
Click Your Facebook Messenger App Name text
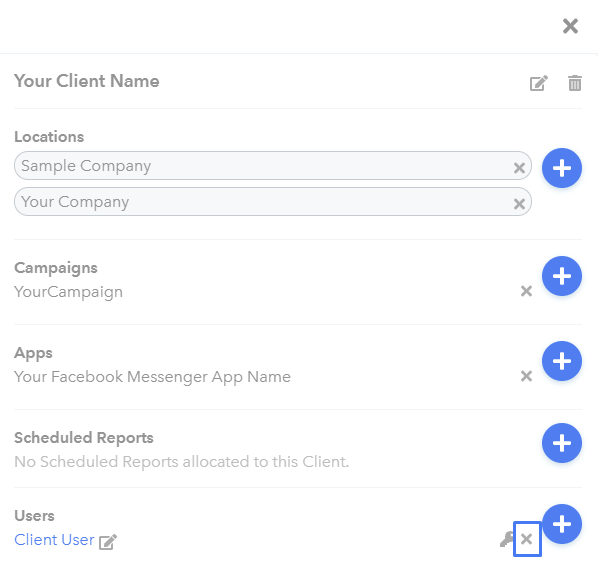(152, 377)
